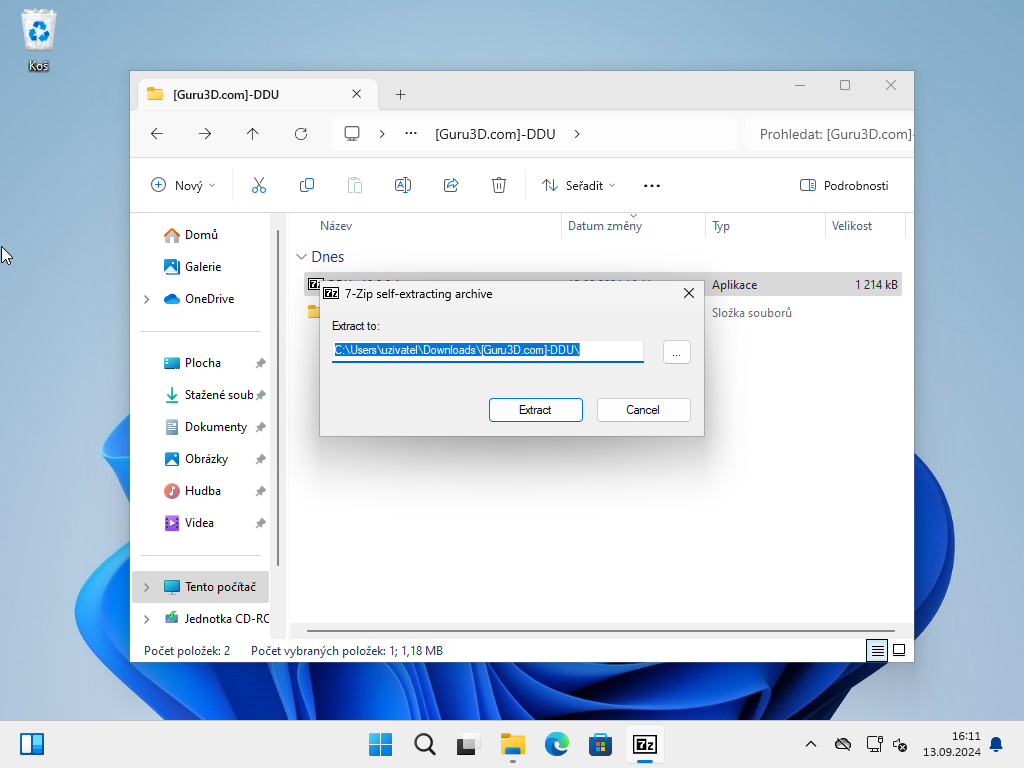Open the 'Nový' dropdown menu

click(183, 185)
